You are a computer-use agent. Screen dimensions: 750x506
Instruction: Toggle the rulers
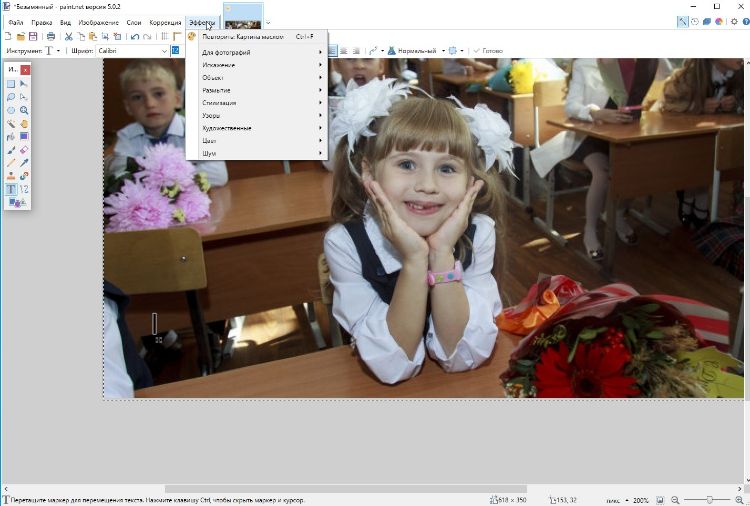[x=177, y=36]
